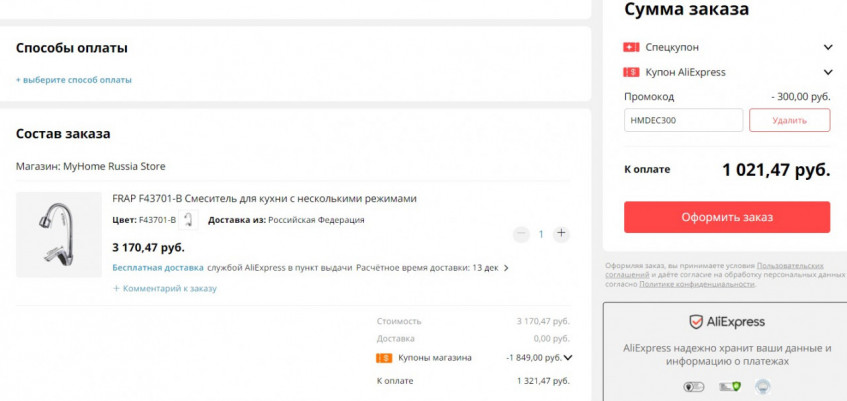The height and width of the screenshot is (401, 847).
Task: Click the Доставка 0,00 руб. value
Action: pyautogui.click(x=552, y=339)
